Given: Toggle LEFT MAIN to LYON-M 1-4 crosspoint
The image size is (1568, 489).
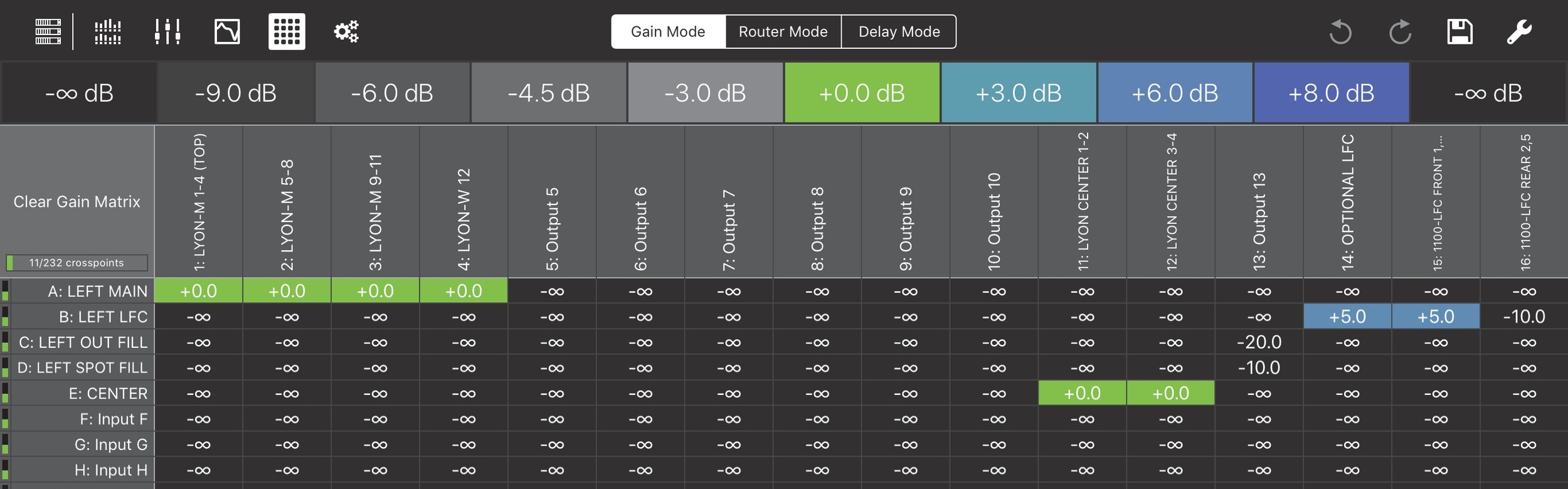Looking at the screenshot, I should click(x=198, y=291).
